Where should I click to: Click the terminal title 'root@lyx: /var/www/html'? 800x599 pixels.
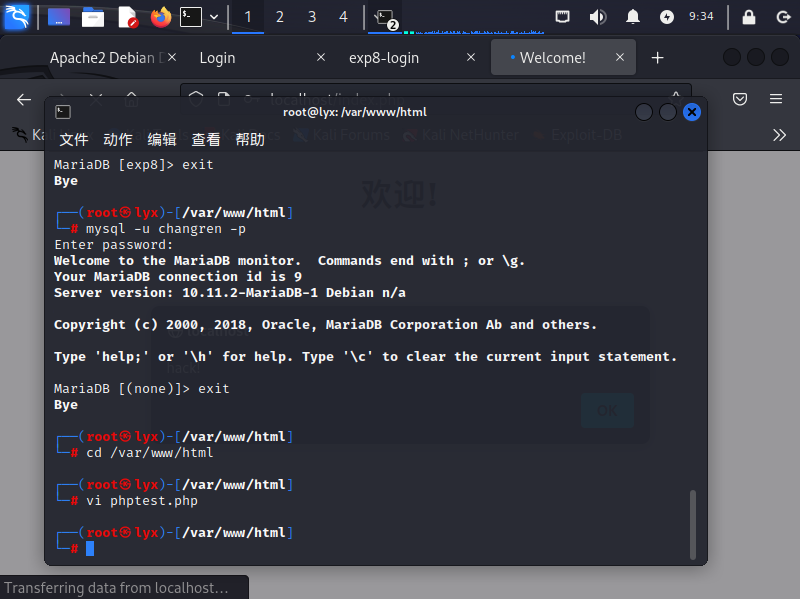coord(355,112)
